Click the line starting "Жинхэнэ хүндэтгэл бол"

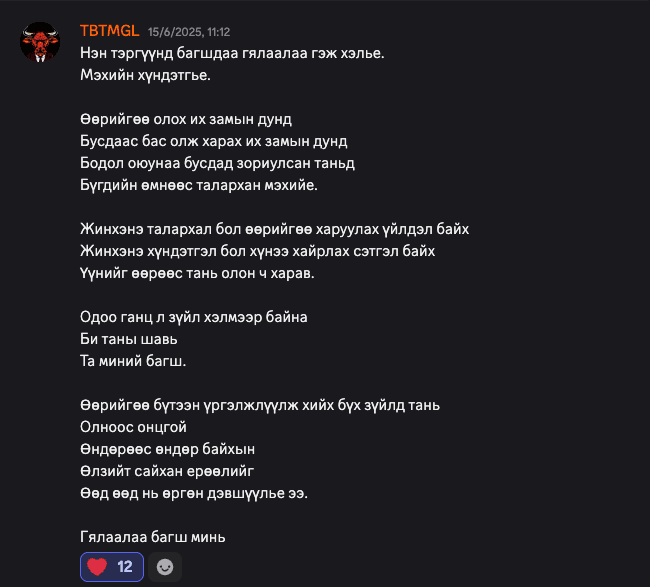257,251
